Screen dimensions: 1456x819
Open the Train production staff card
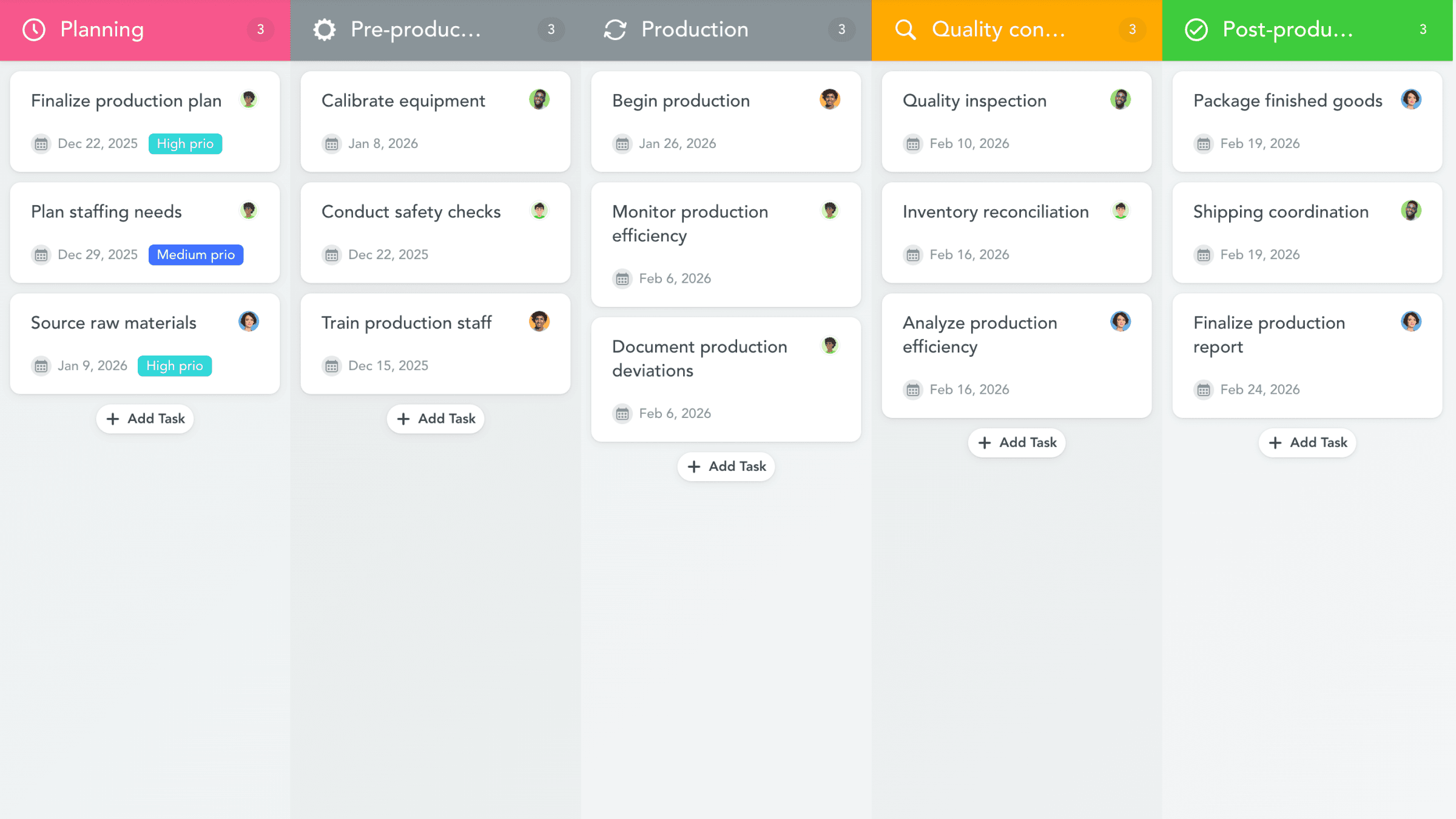tap(406, 323)
